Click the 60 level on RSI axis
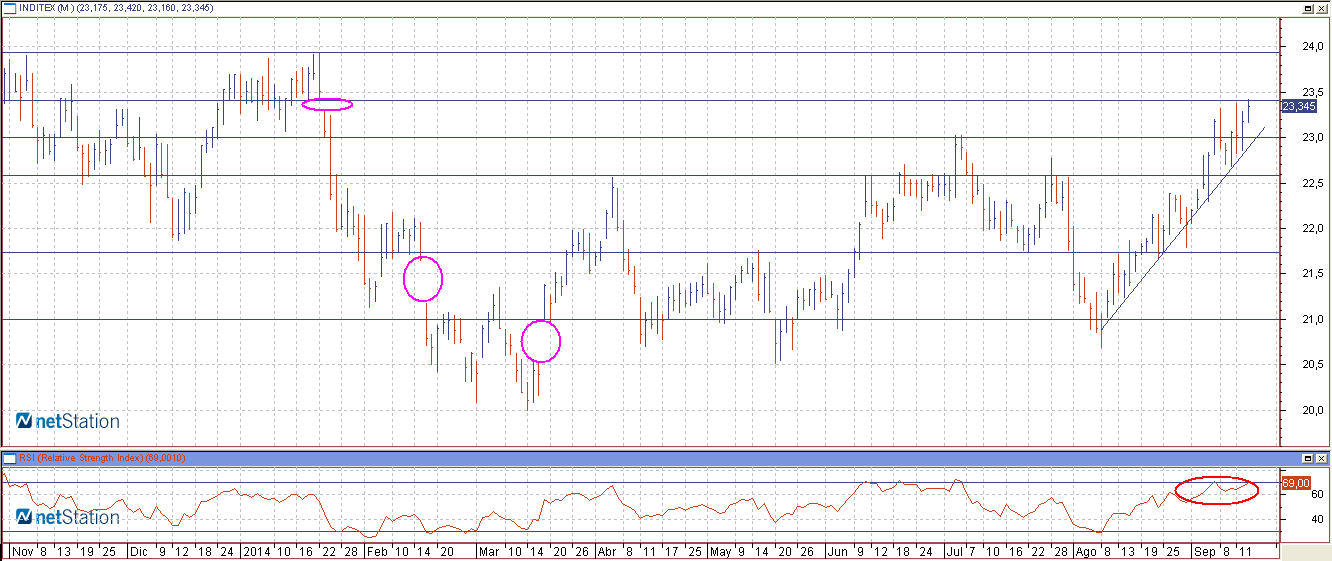 tap(1318, 495)
